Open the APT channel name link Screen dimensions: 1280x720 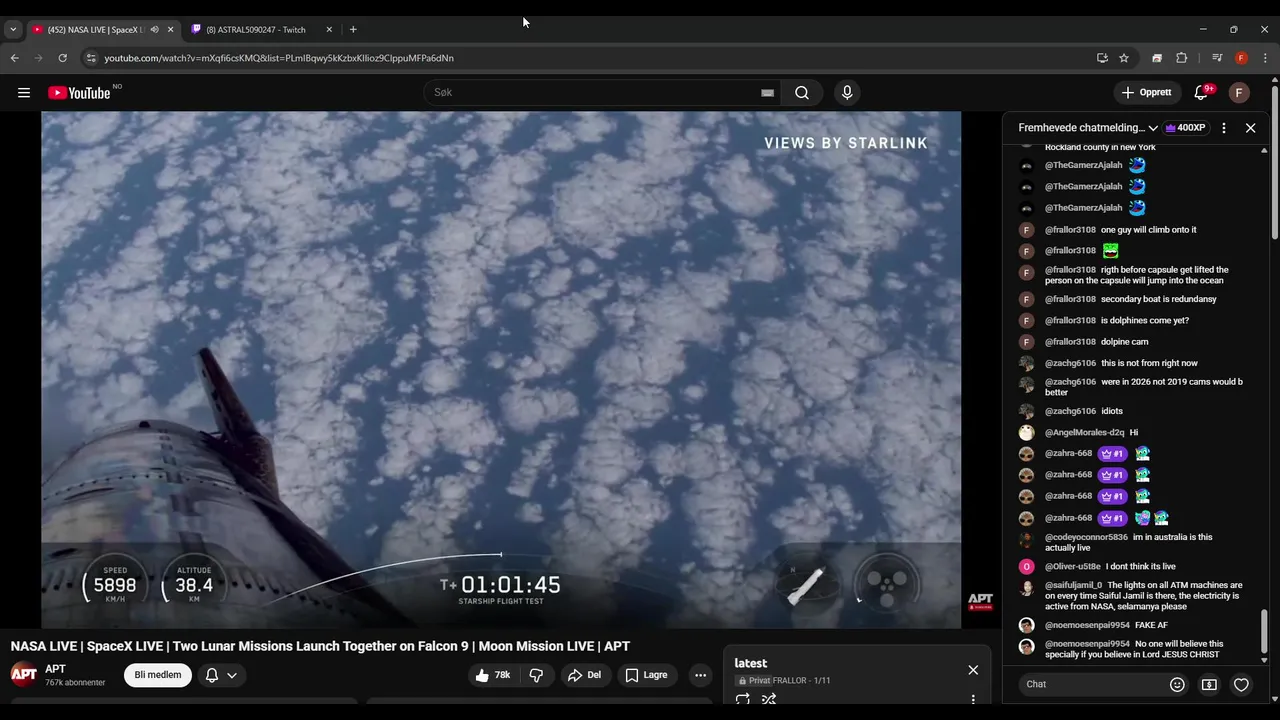[x=55, y=669]
